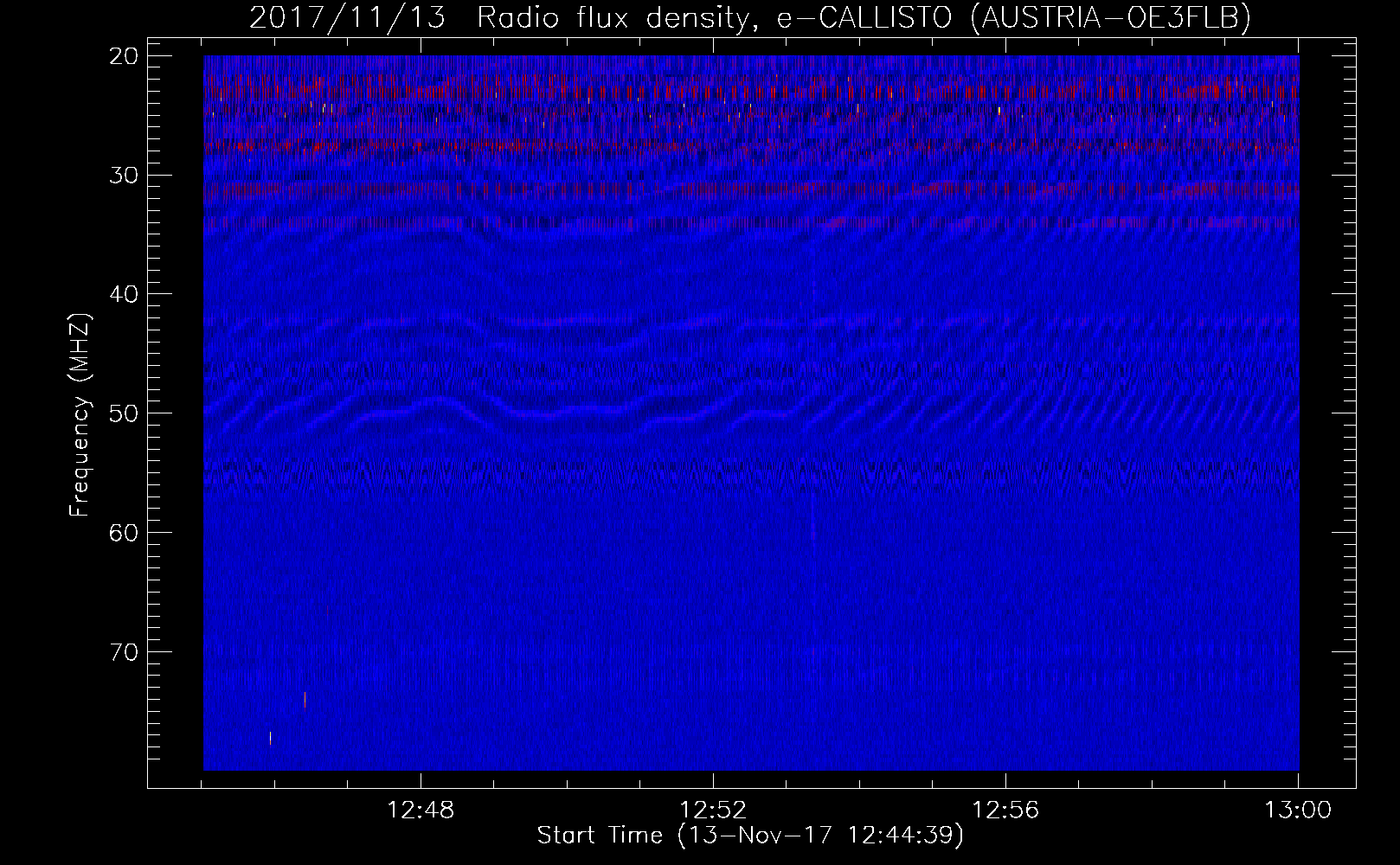Click the plot title '2017/11/13 Radio flux density'
The height and width of the screenshot is (865, 1400).
click(750, 18)
